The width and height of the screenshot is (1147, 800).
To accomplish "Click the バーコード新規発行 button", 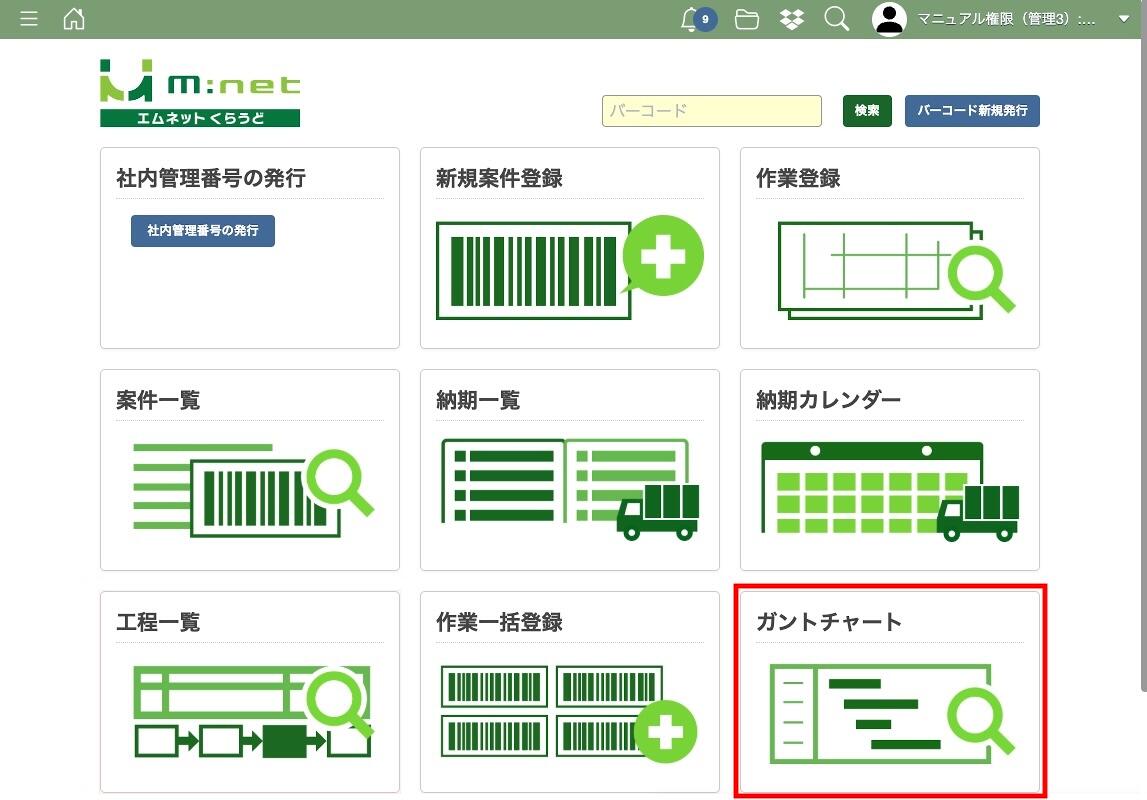I will click(x=971, y=111).
